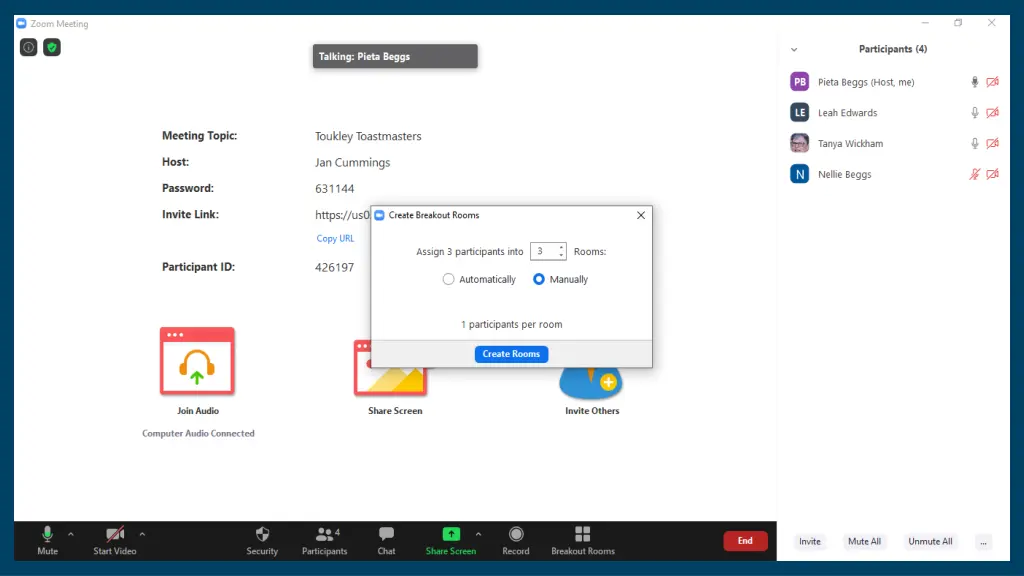Click Create Rooms button
Image resolution: width=1024 pixels, height=576 pixels.
tap(511, 354)
